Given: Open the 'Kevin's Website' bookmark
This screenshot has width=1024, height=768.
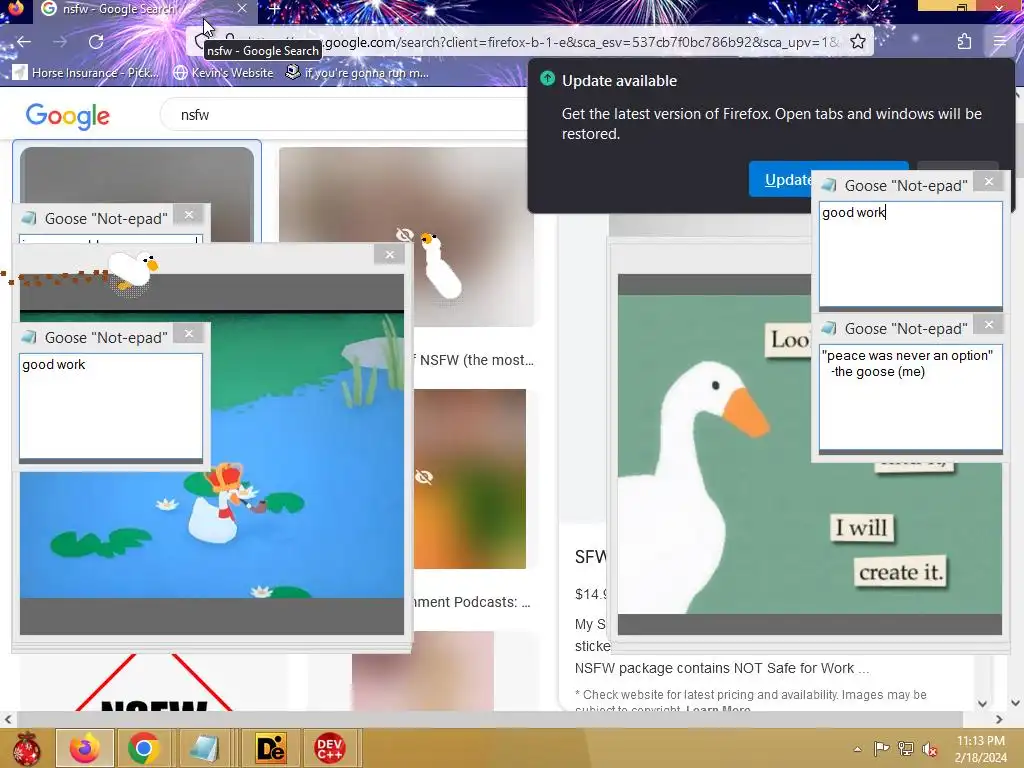Looking at the screenshot, I should 223,72.
